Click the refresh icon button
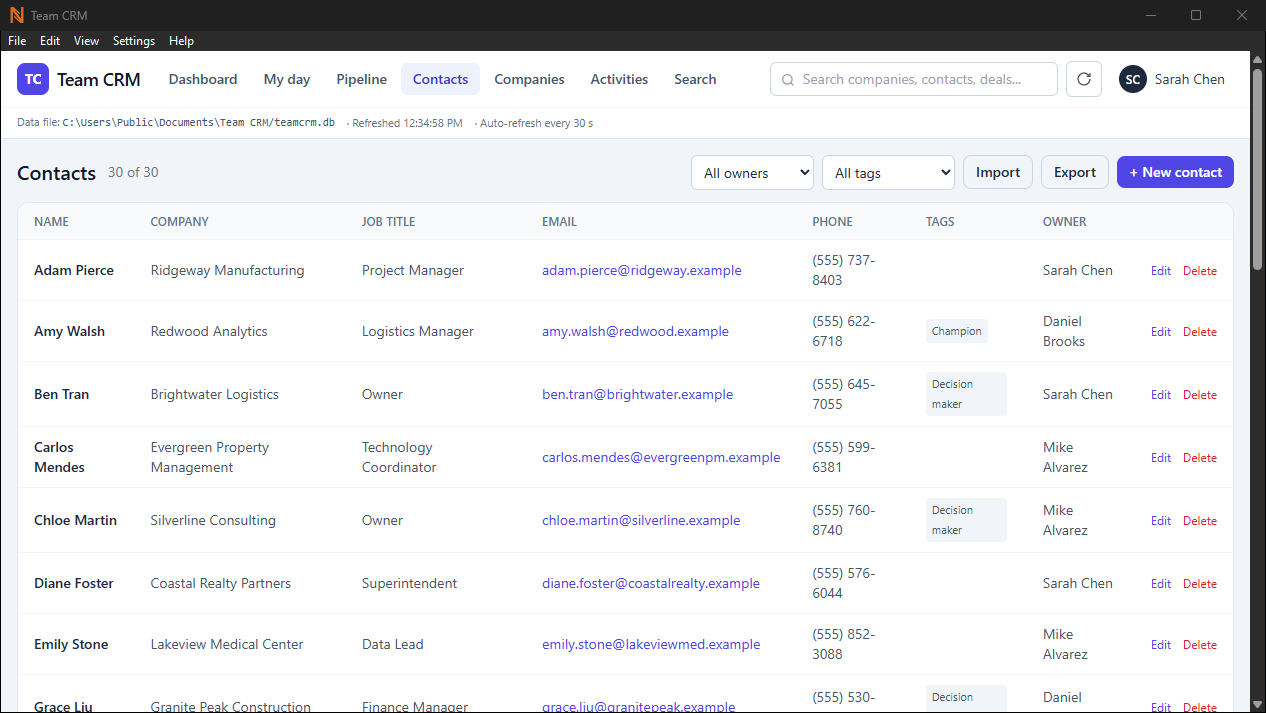This screenshot has width=1266, height=713. click(1084, 79)
